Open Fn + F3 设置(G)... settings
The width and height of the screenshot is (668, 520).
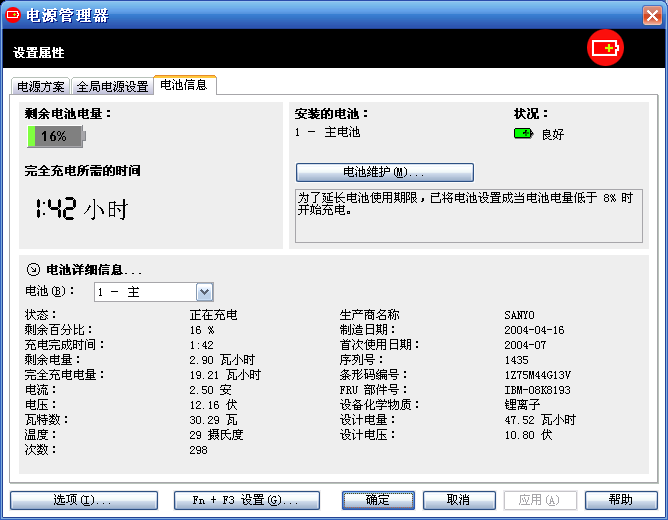click(x=246, y=499)
